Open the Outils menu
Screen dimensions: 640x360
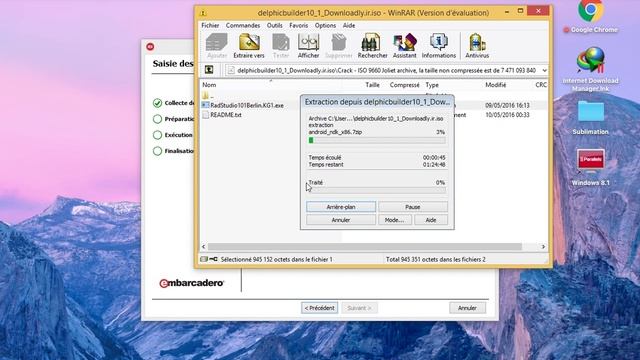275,25
